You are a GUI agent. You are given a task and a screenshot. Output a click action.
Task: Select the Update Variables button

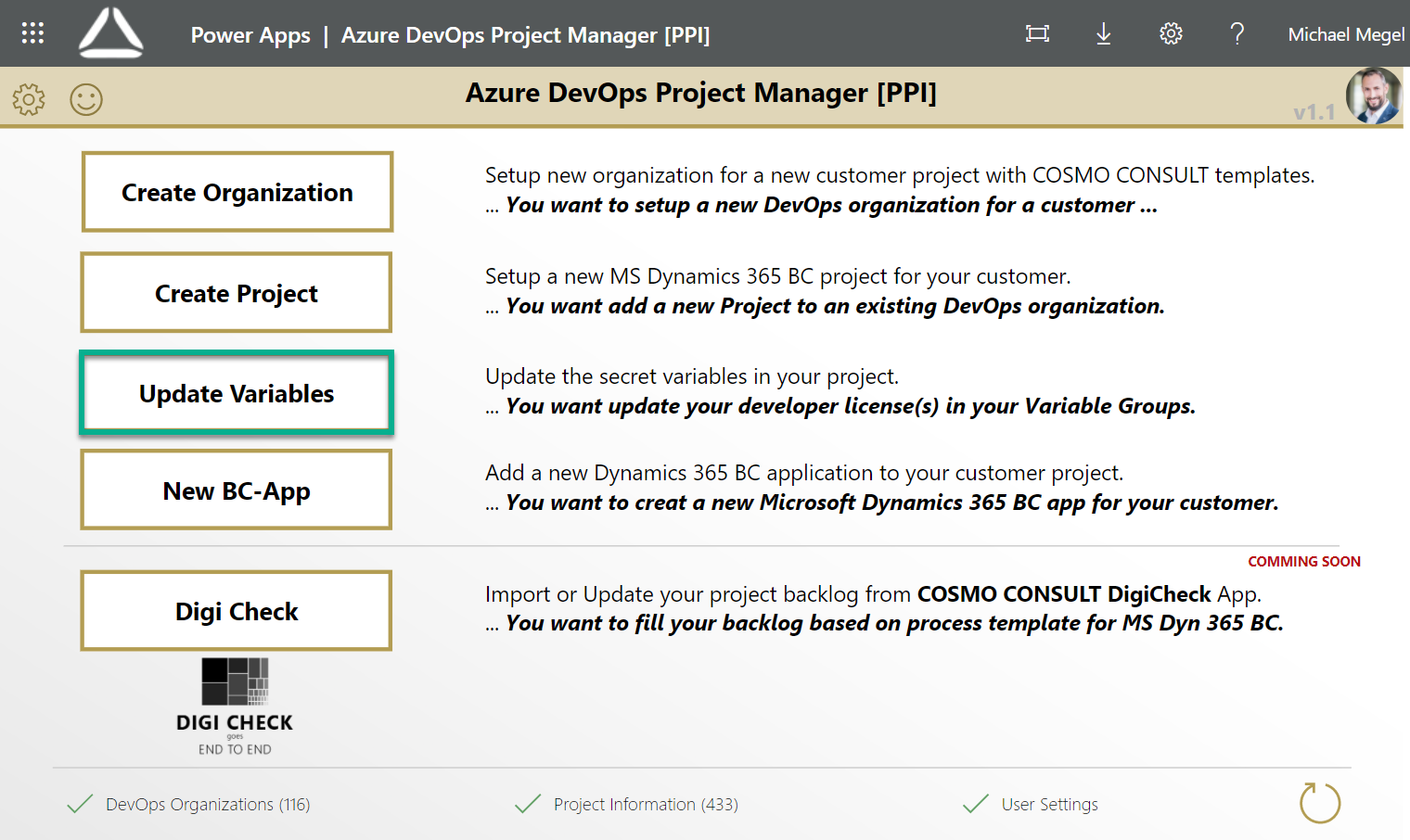coord(237,393)
